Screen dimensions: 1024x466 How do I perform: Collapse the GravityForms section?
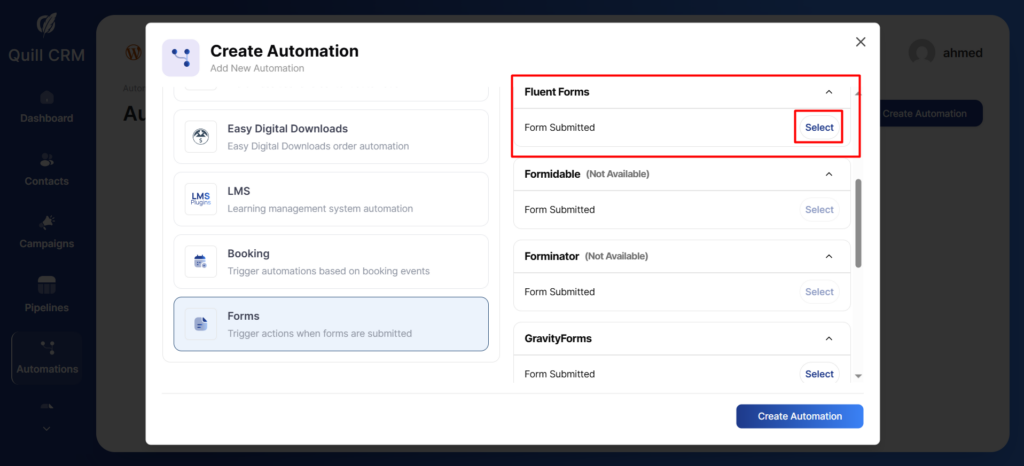[x=828, y=339]
